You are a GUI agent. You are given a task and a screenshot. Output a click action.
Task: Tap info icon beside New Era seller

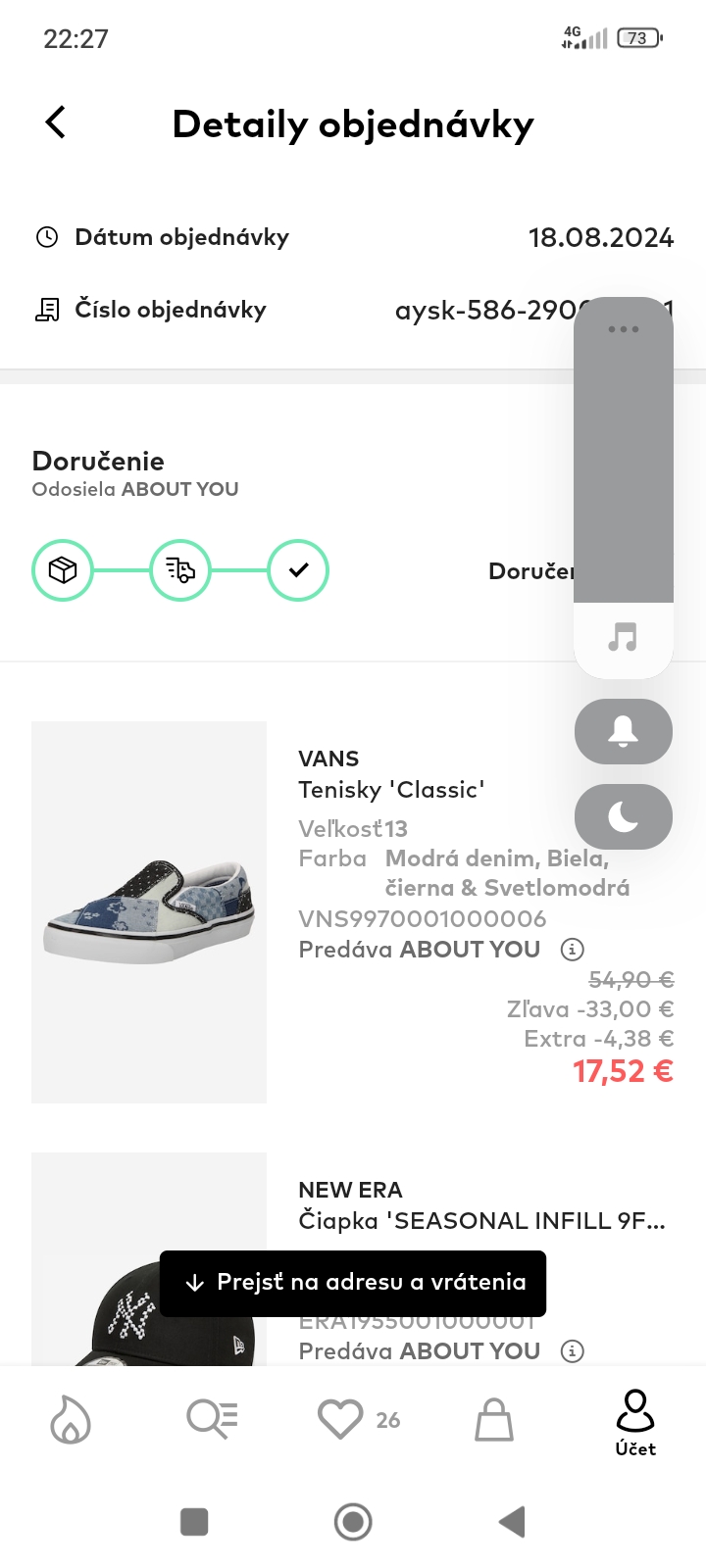coord(572,1350)
